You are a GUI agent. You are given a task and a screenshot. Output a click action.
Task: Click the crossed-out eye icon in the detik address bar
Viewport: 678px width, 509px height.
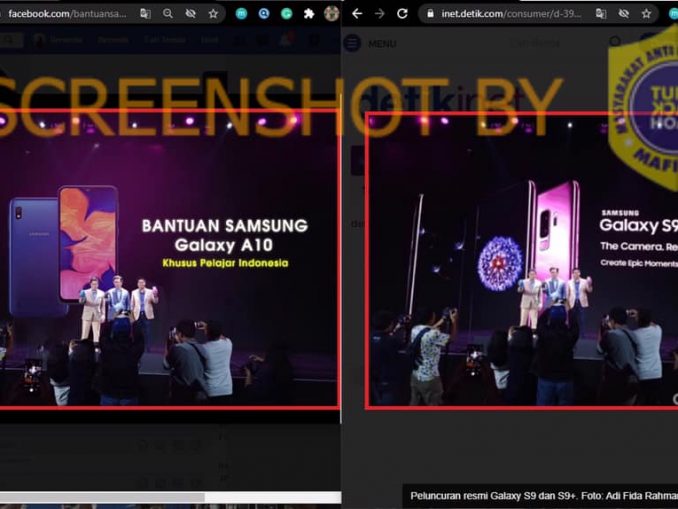tap(624, 14)
